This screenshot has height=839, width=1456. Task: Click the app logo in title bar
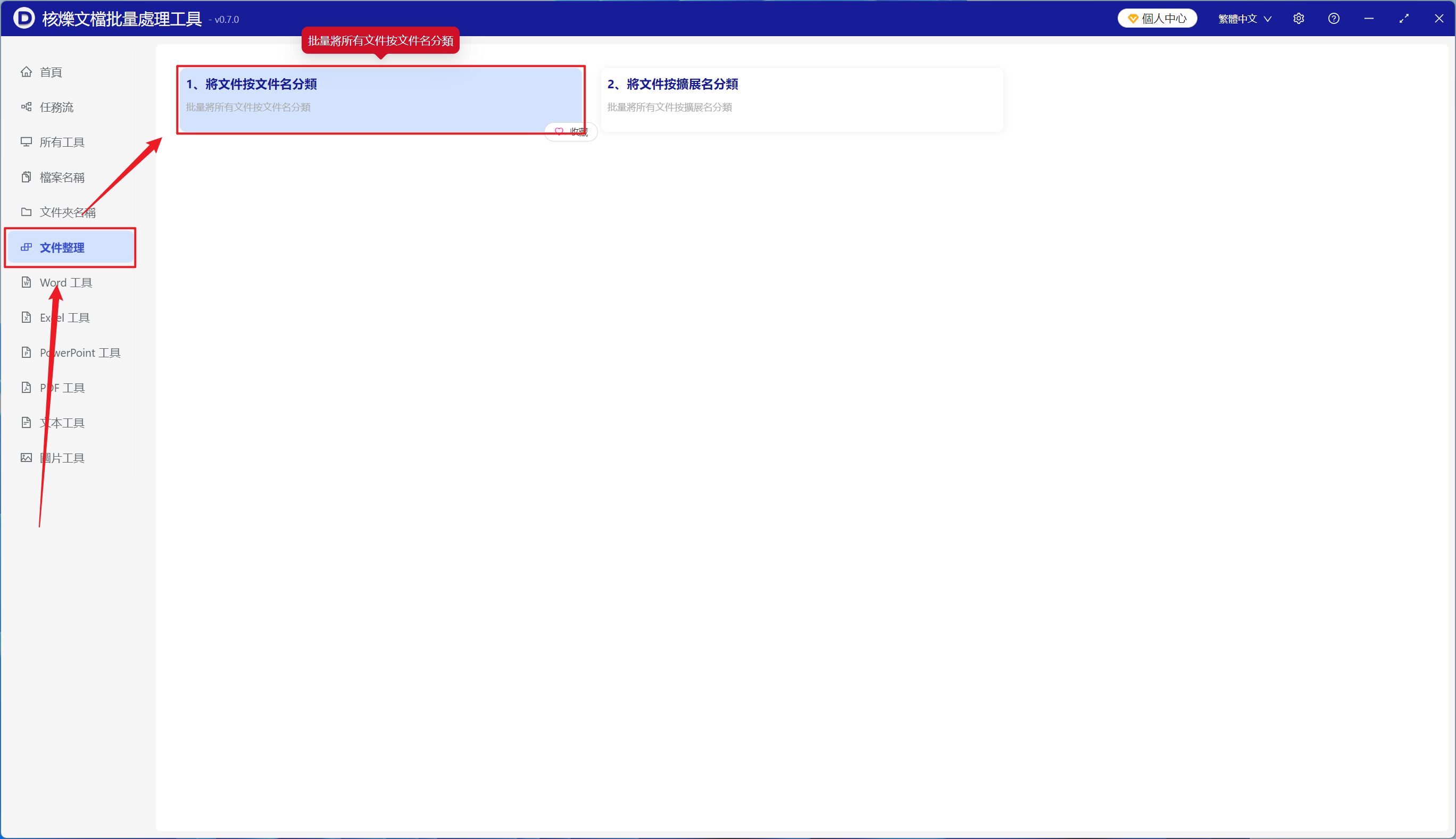tap(23, 19)
